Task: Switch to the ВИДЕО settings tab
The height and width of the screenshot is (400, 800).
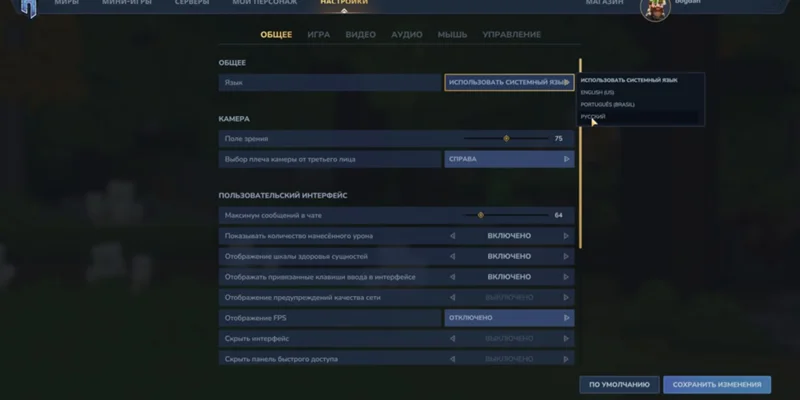Action: [x=360, y=35]
